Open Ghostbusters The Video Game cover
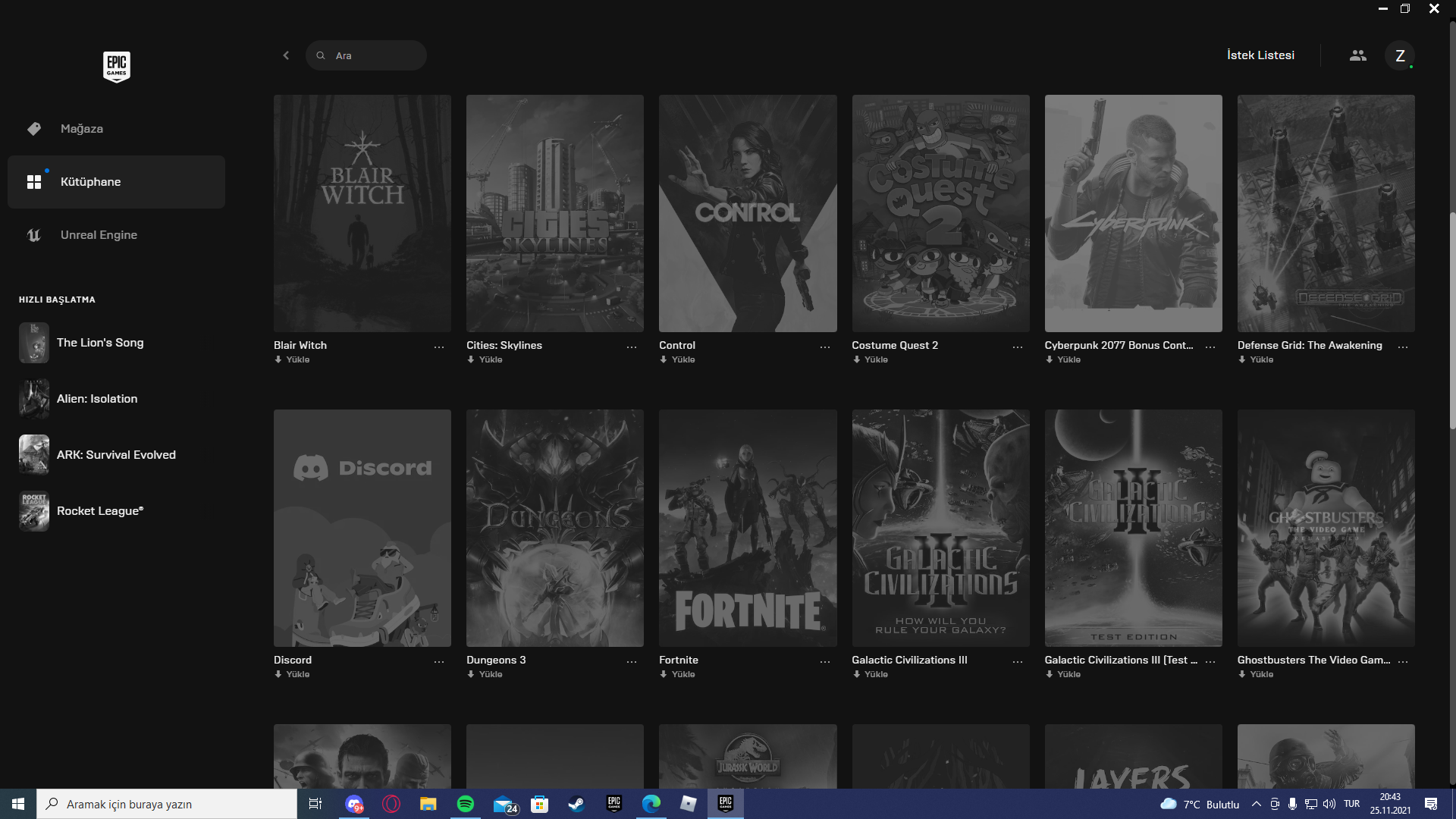 (x=1326, y=528)
